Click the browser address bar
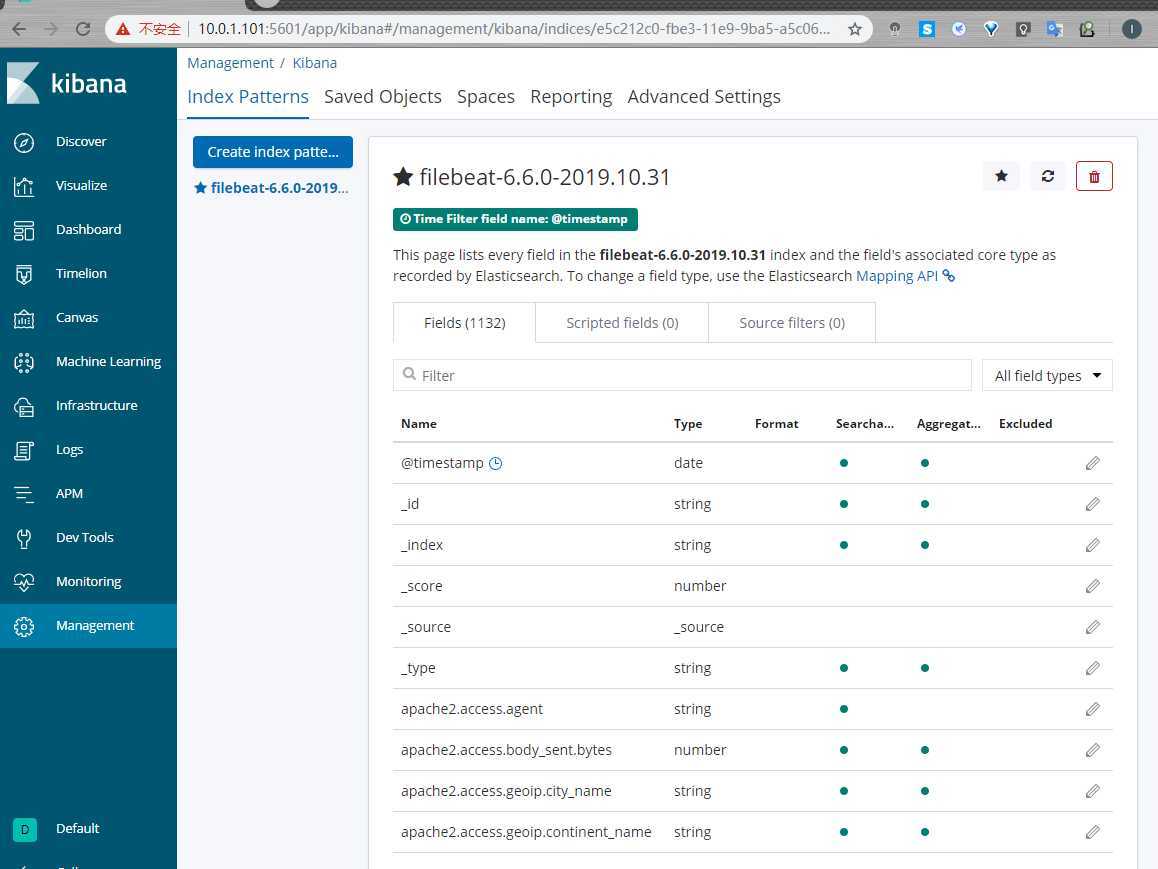 pos(513,29)
